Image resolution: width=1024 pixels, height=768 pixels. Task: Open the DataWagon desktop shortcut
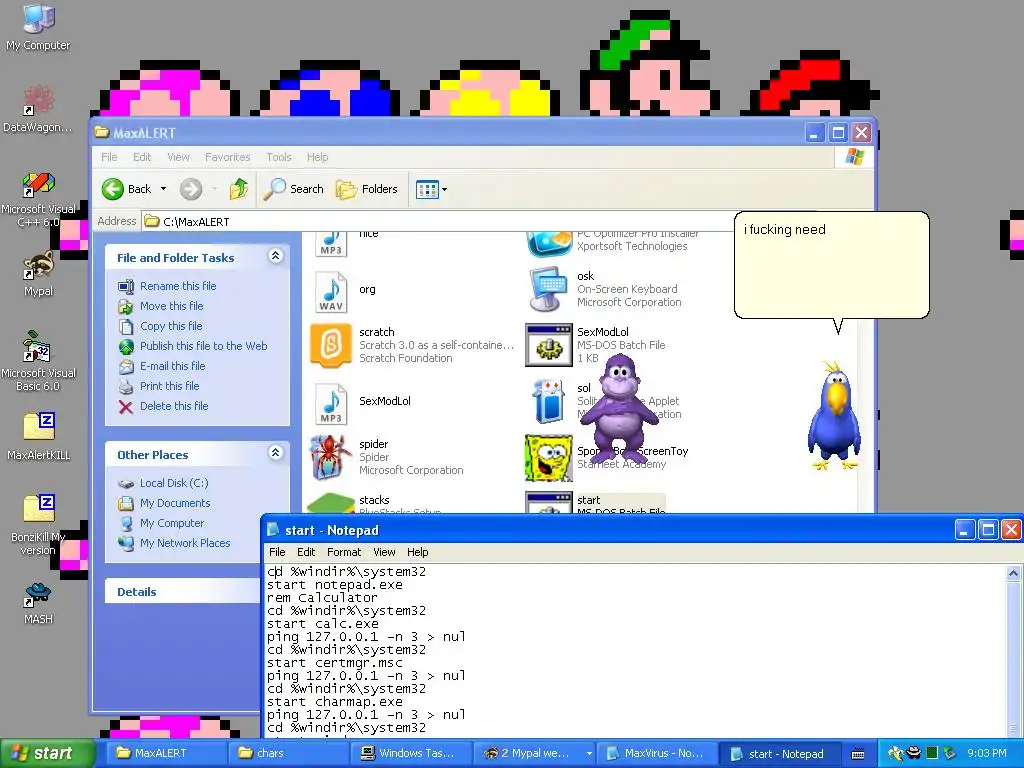(39, 108)
